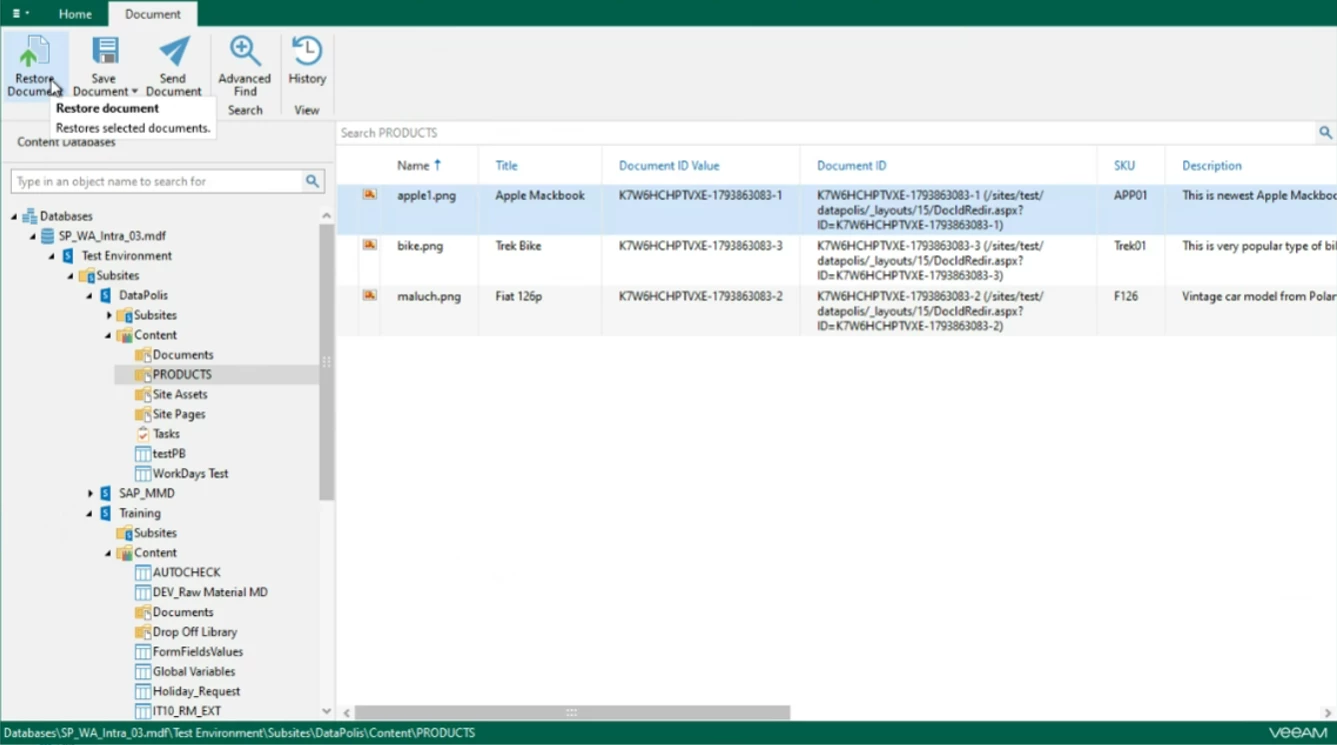Image resolution: width=1337 pixels, height=745 pixels.
Task: Select Documents under Training Content
Action: [183, 612]
